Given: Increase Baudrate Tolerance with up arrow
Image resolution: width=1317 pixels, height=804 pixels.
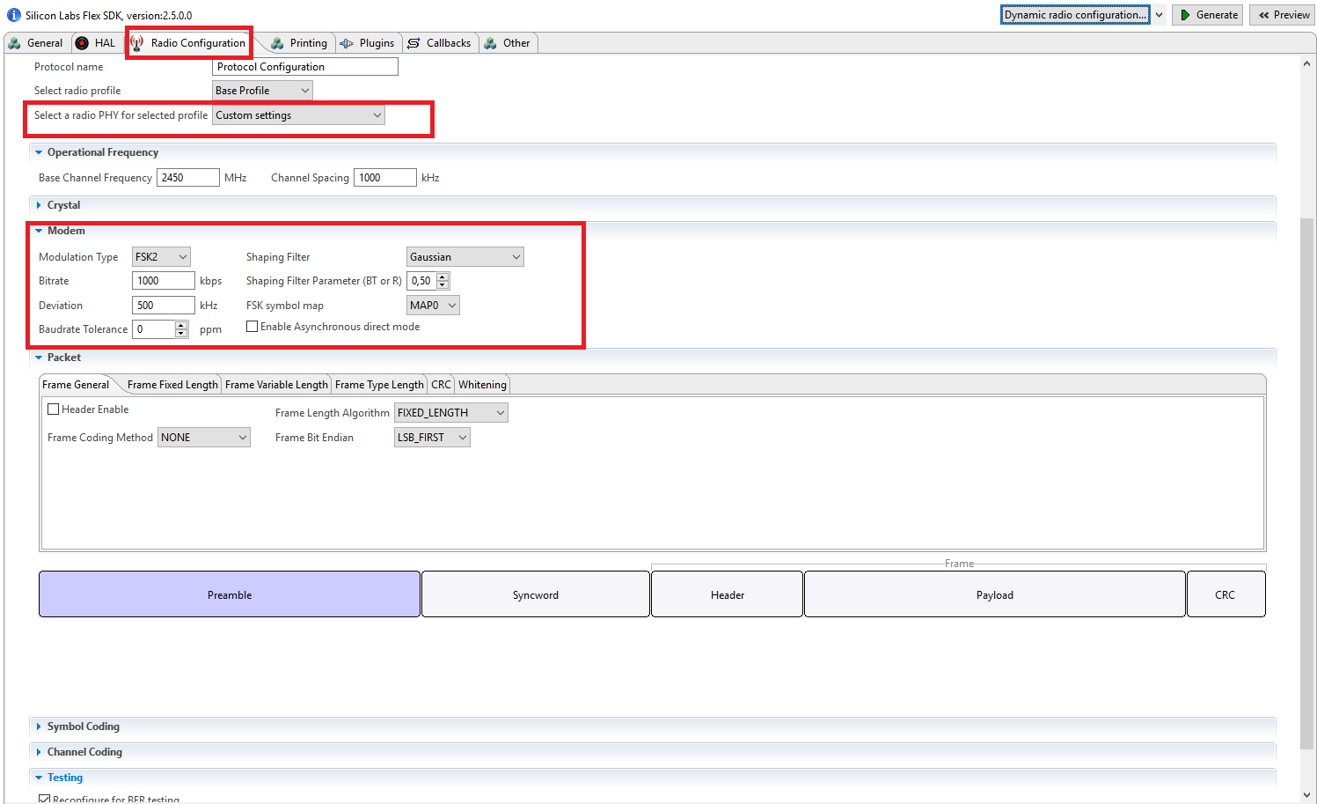Looking at the screenshot, I should (x=181, y=325).
